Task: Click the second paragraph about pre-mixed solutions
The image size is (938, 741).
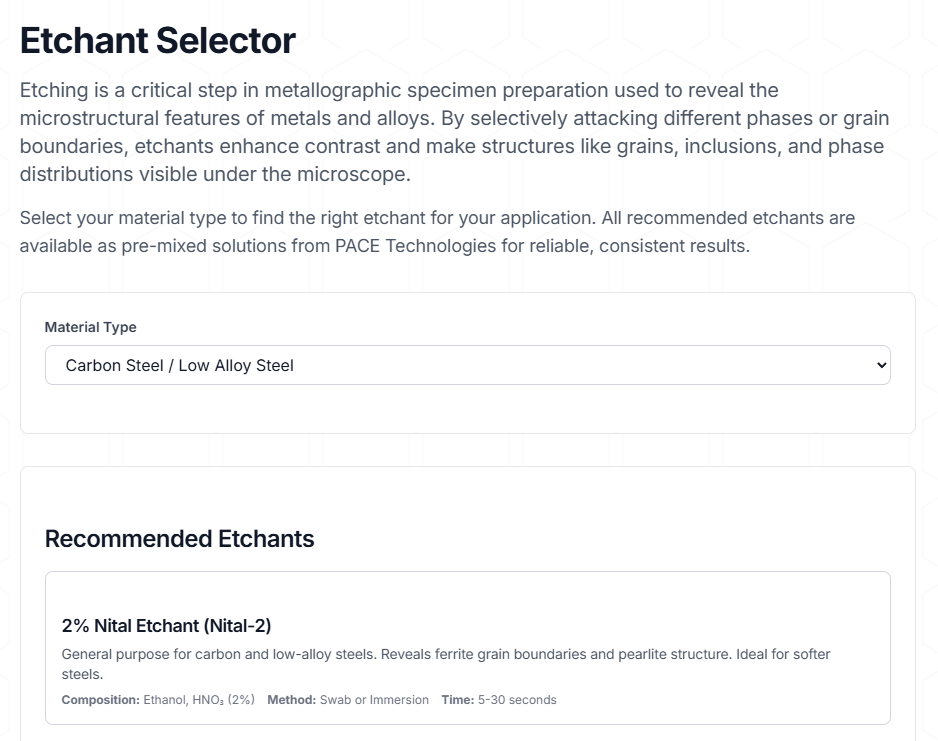Action: (x=437, y=231)
